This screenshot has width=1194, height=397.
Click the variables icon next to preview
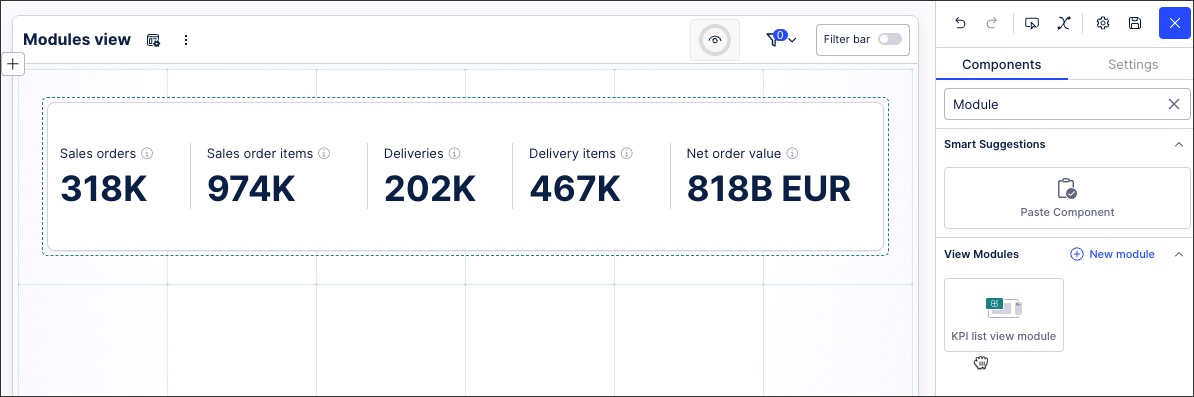[1064, 23]
